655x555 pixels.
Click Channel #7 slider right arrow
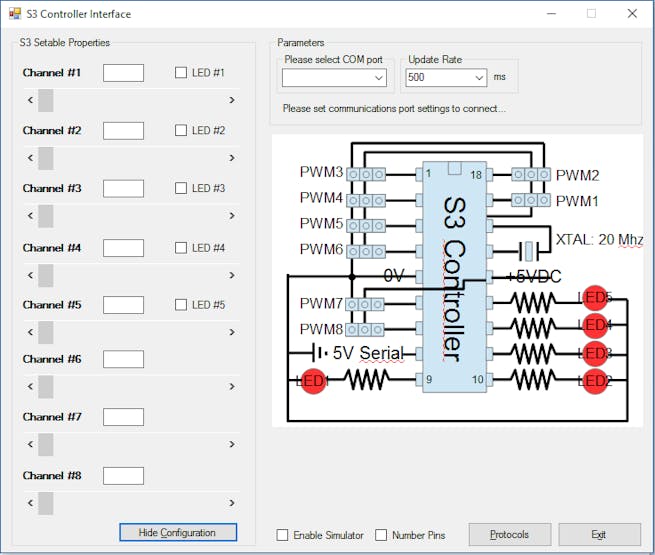(232, 444)
